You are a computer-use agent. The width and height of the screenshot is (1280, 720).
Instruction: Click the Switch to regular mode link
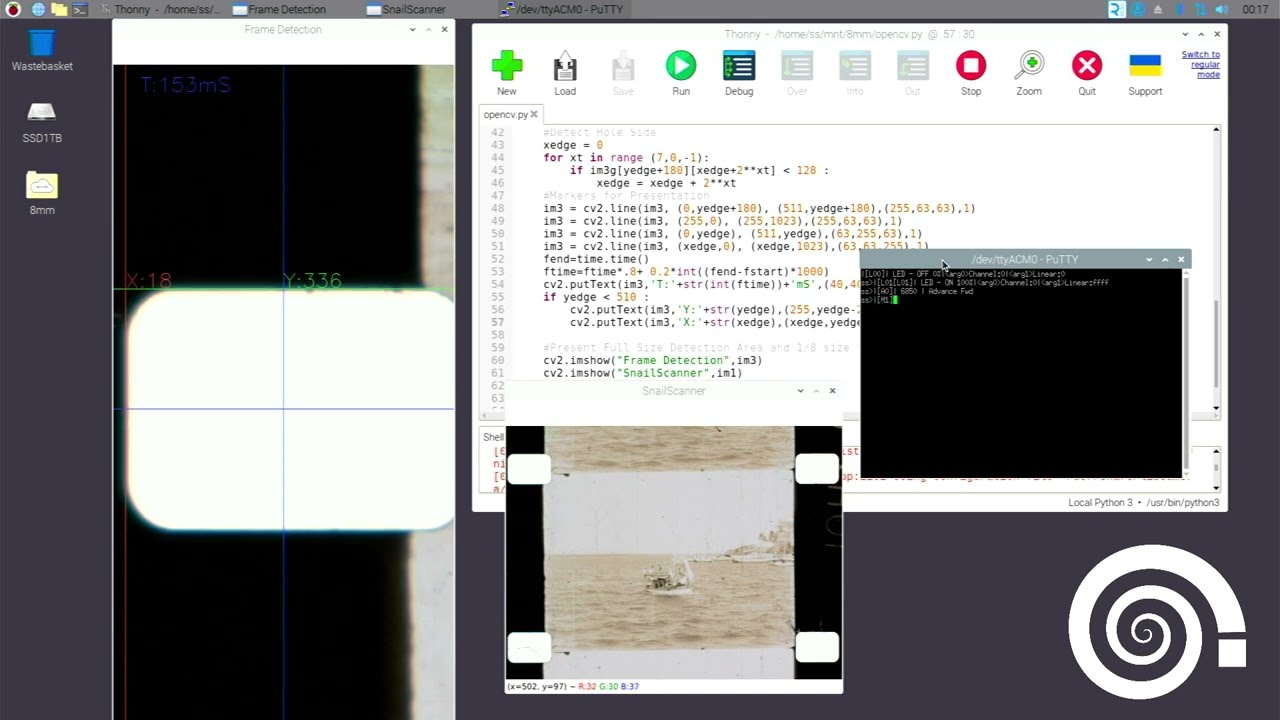coord(1201,65)
